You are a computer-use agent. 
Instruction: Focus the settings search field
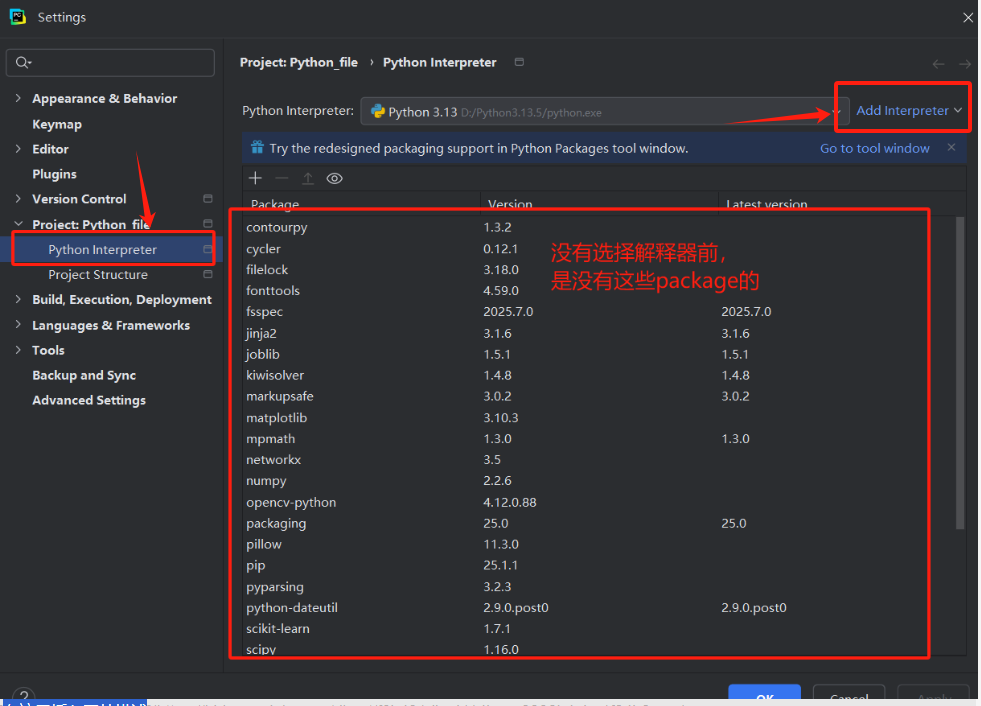click(x=110, y=63)
